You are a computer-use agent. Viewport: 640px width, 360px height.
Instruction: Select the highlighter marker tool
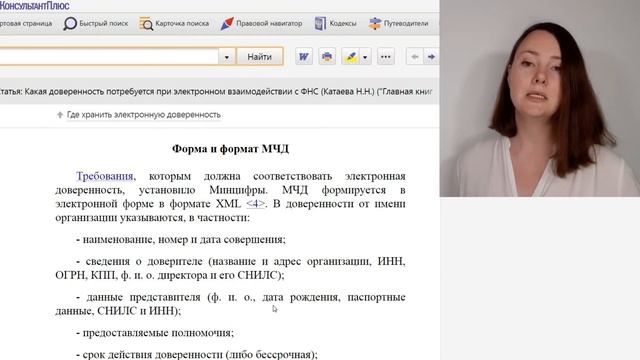coord(351,57)
